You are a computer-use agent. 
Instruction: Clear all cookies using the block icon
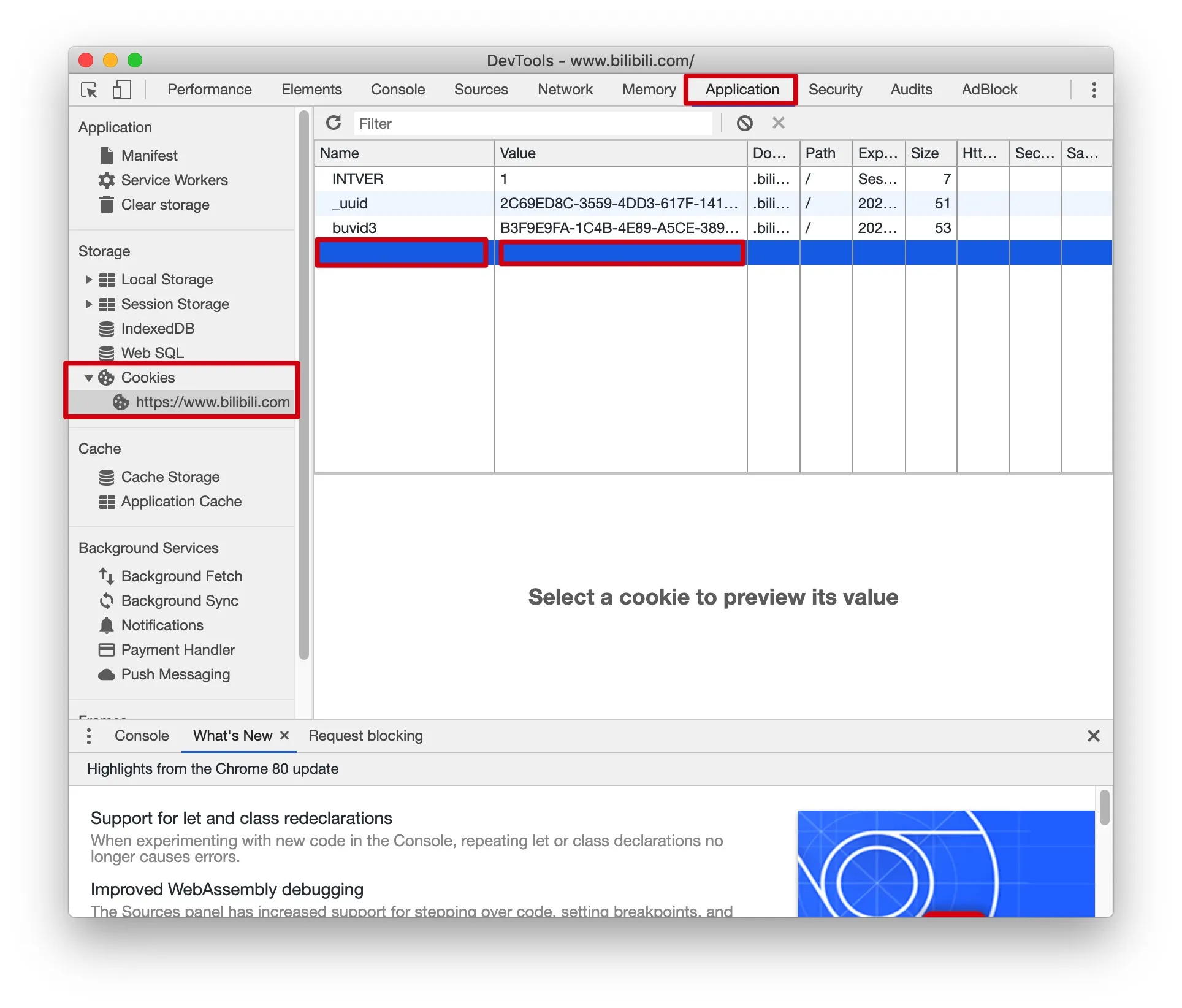point(744,123)
